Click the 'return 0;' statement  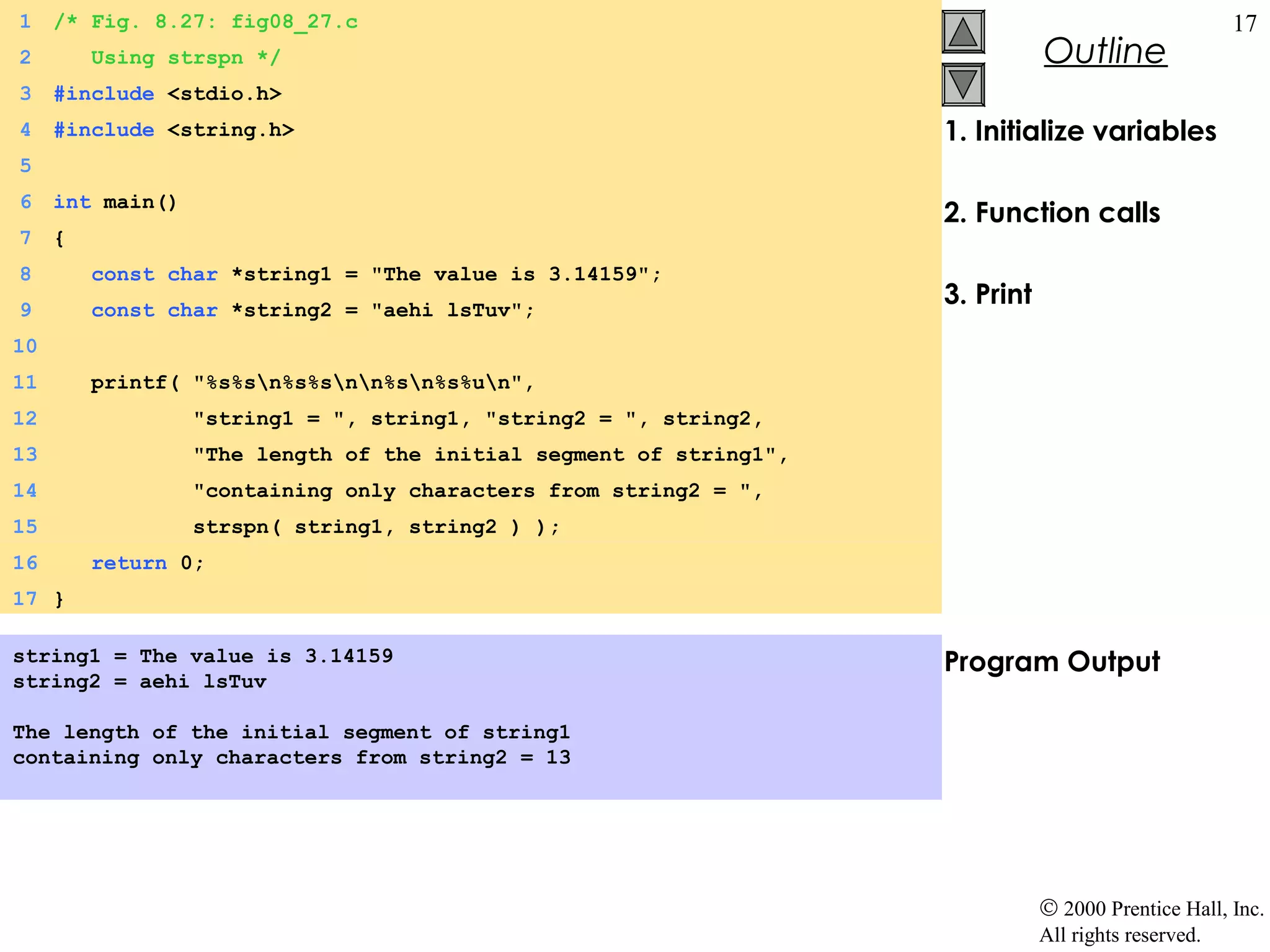click(x=148, y=563)
